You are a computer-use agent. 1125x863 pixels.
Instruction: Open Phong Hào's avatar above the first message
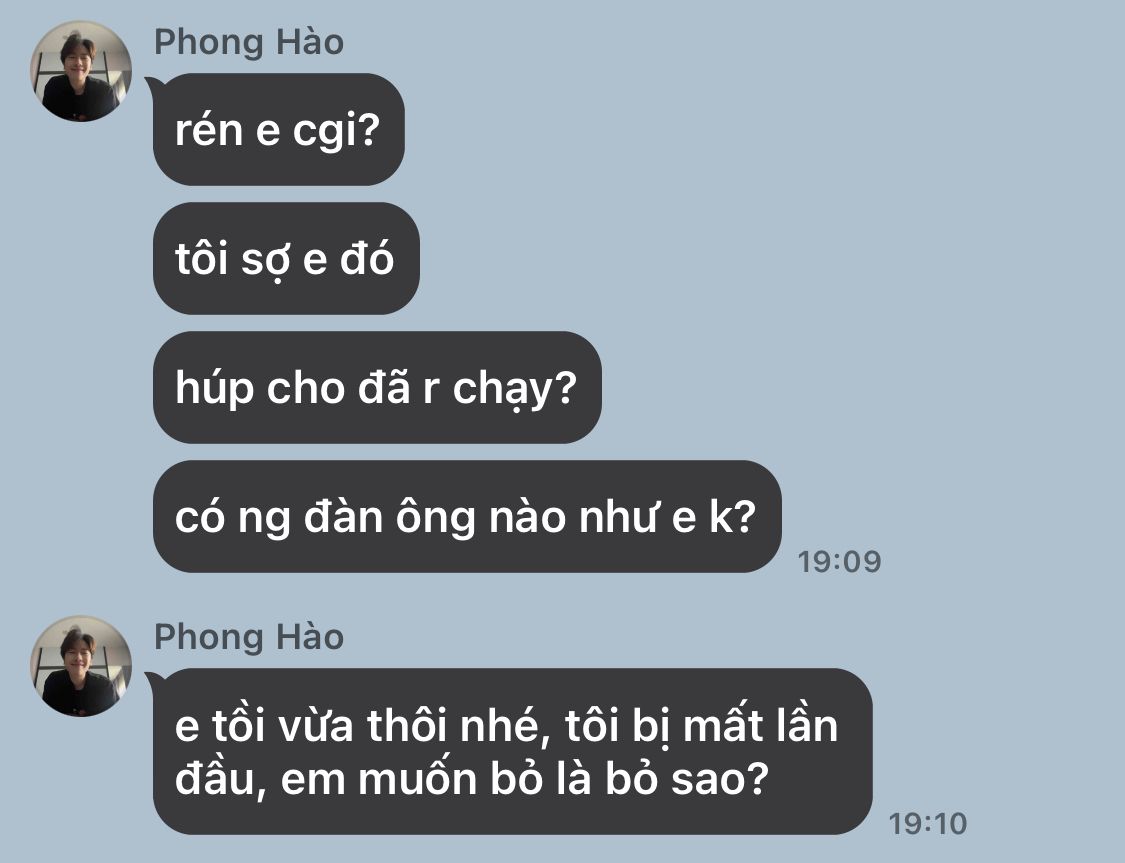click(81, 71)
